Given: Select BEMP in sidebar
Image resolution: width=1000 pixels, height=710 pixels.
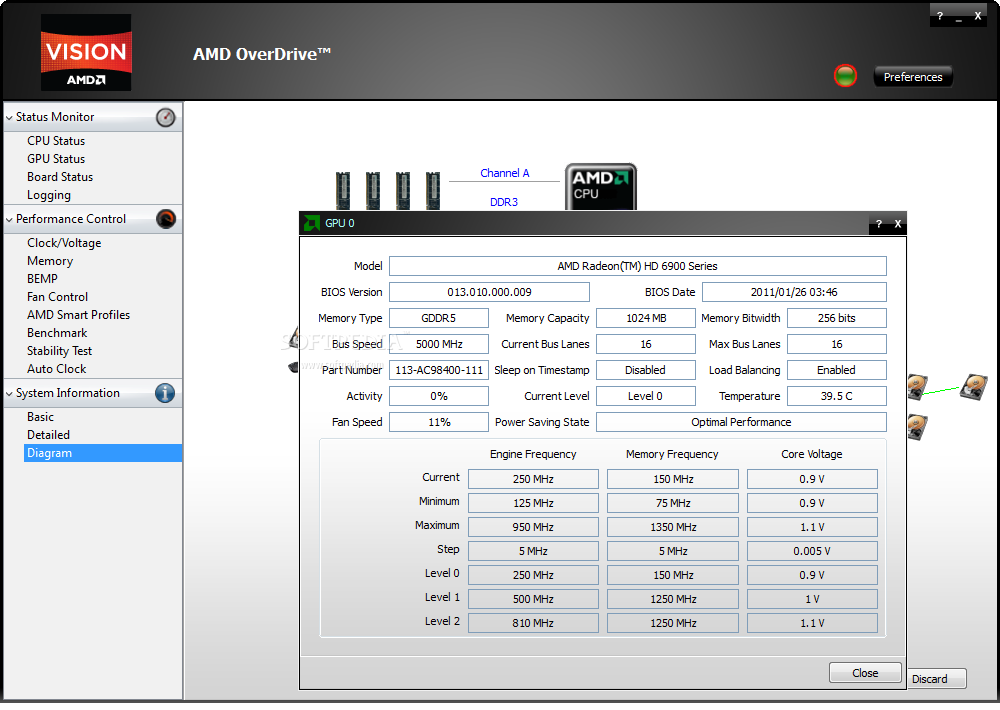Looking at the screenshot, I should point(42,279).
